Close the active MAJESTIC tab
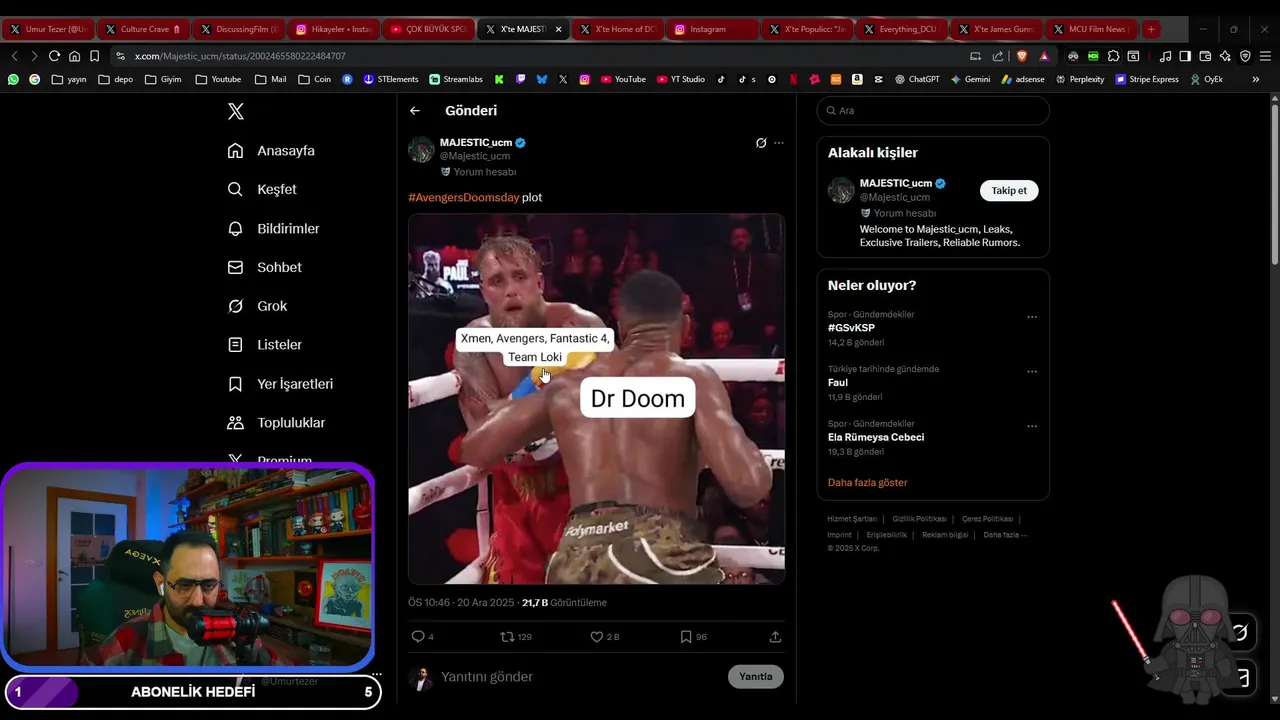This screenshot has width=1280, height=720. 558,29
